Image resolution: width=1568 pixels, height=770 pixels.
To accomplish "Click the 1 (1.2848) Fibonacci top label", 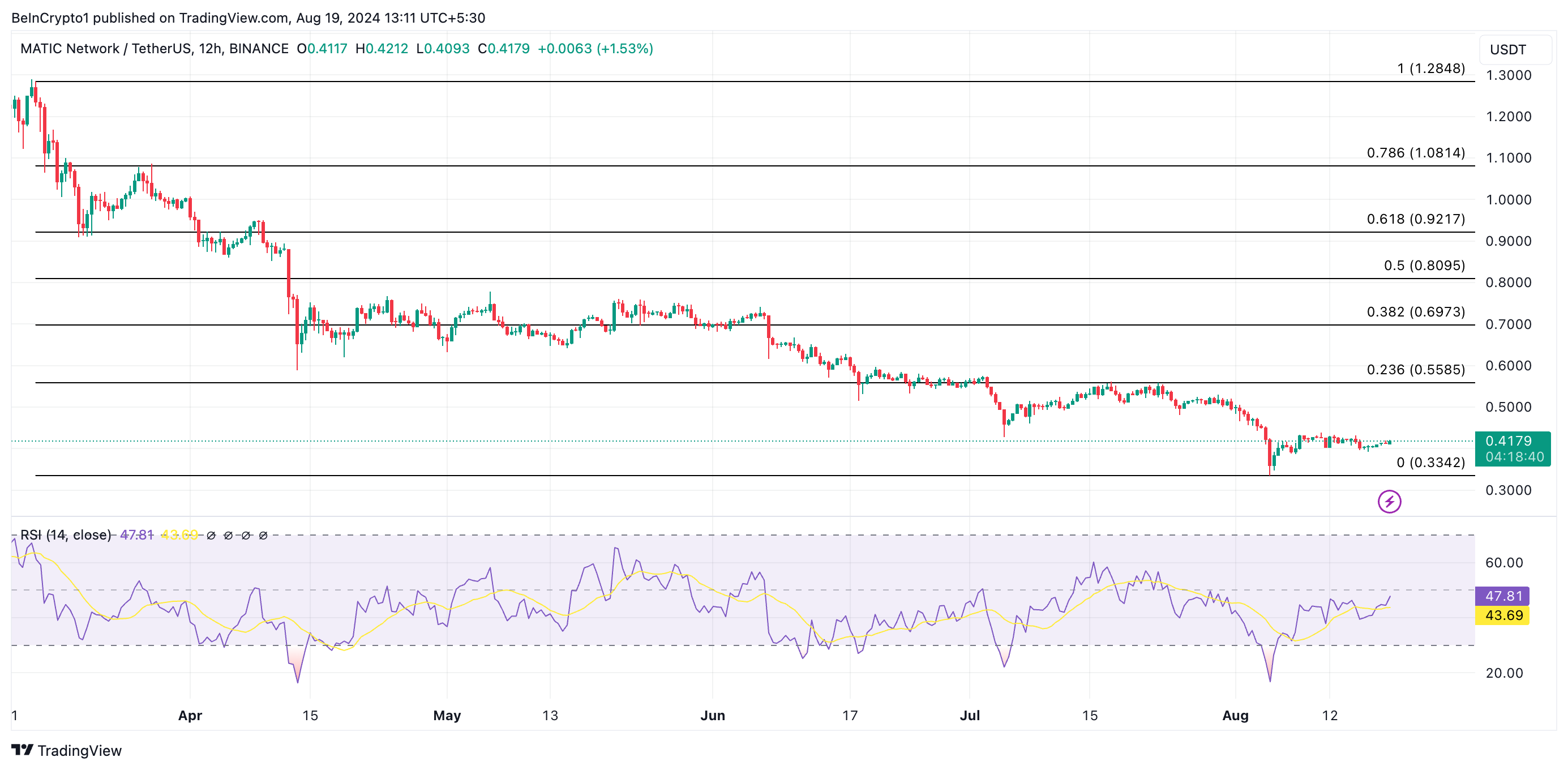I will pos(1430,69).
